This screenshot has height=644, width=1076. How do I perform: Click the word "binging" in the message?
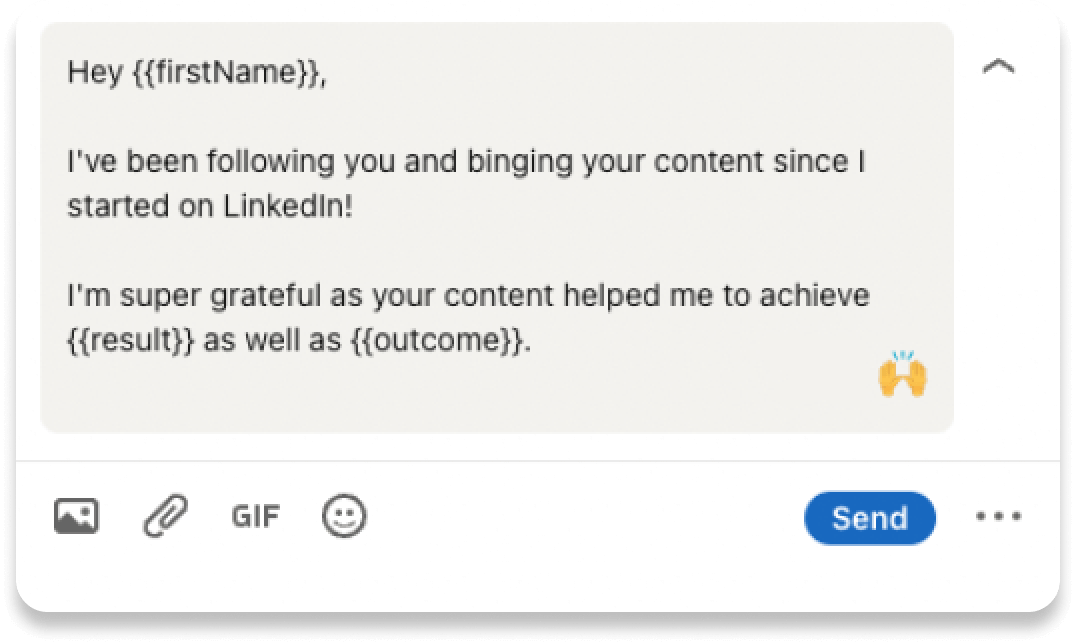[480, 161]
